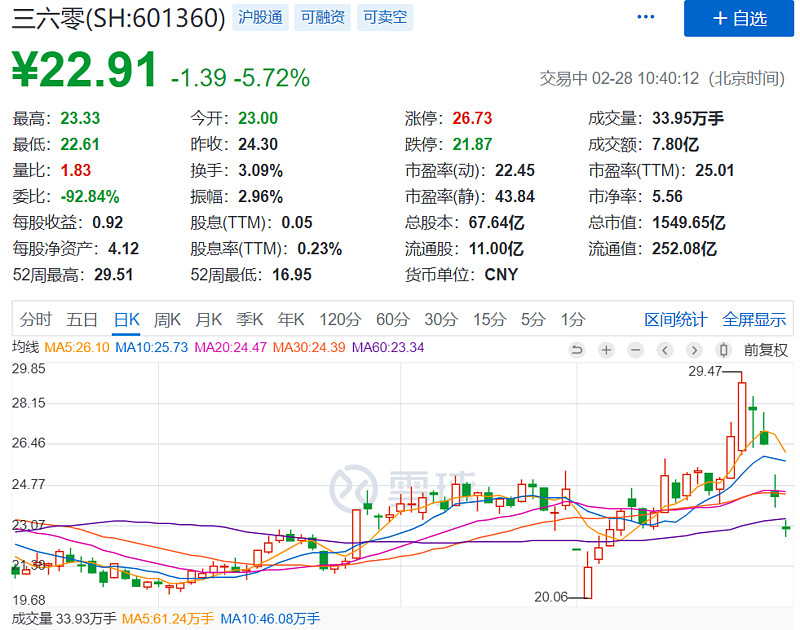This screenshot has height=630, width=800.
Task: Click the 20.06 low price marker on chart
Action: click(551, 596)
